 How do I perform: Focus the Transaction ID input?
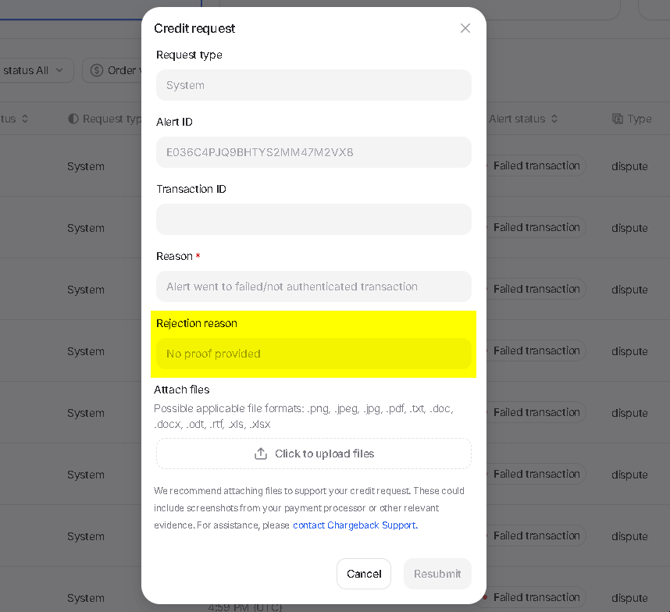(313, 219)
